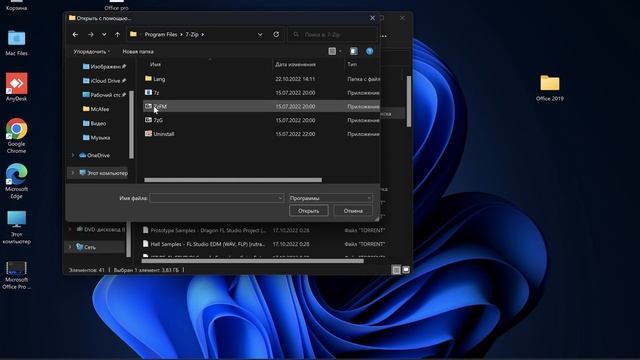Click the 7-Zip breadcrumb segment
The width and height of the screenshot is (640, 360).
(x=192, y=35)
